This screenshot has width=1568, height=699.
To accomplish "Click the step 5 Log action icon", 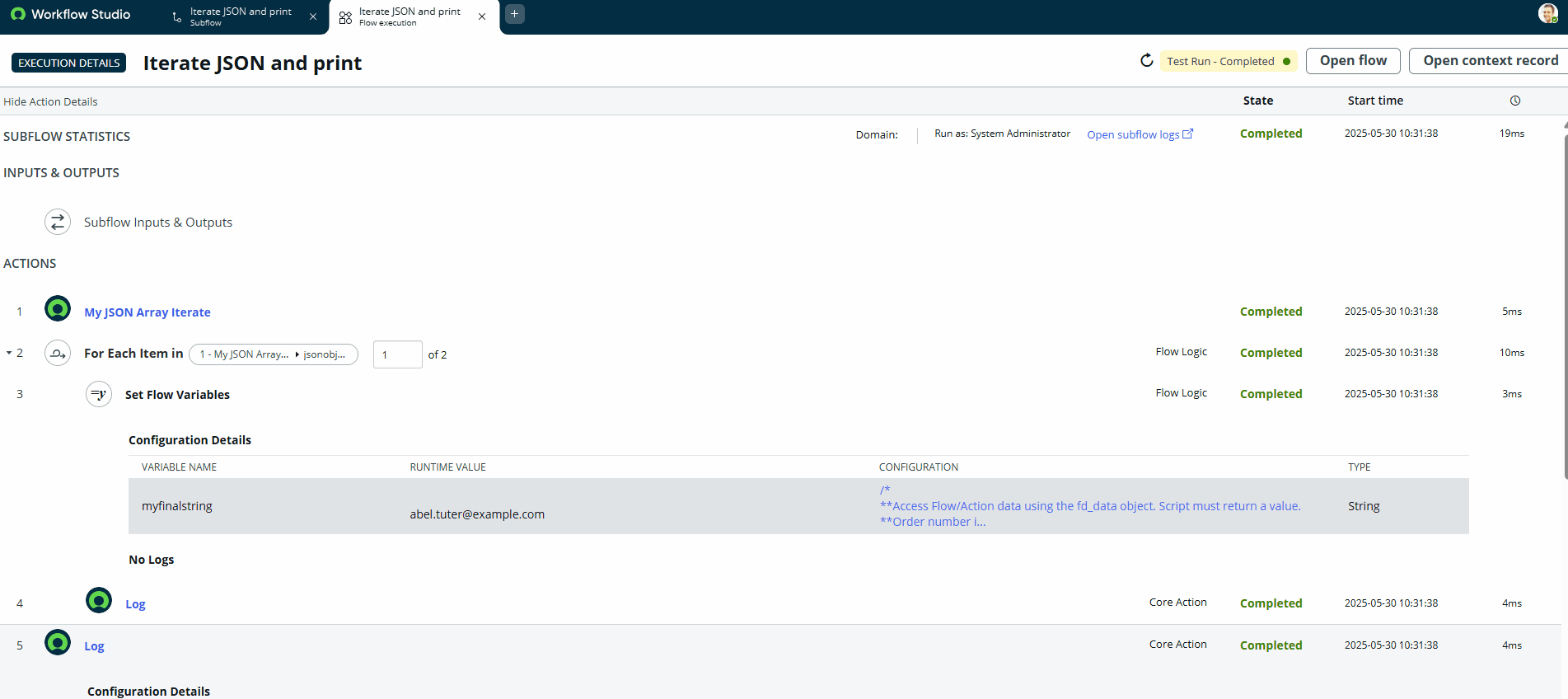I will point(58,642).
